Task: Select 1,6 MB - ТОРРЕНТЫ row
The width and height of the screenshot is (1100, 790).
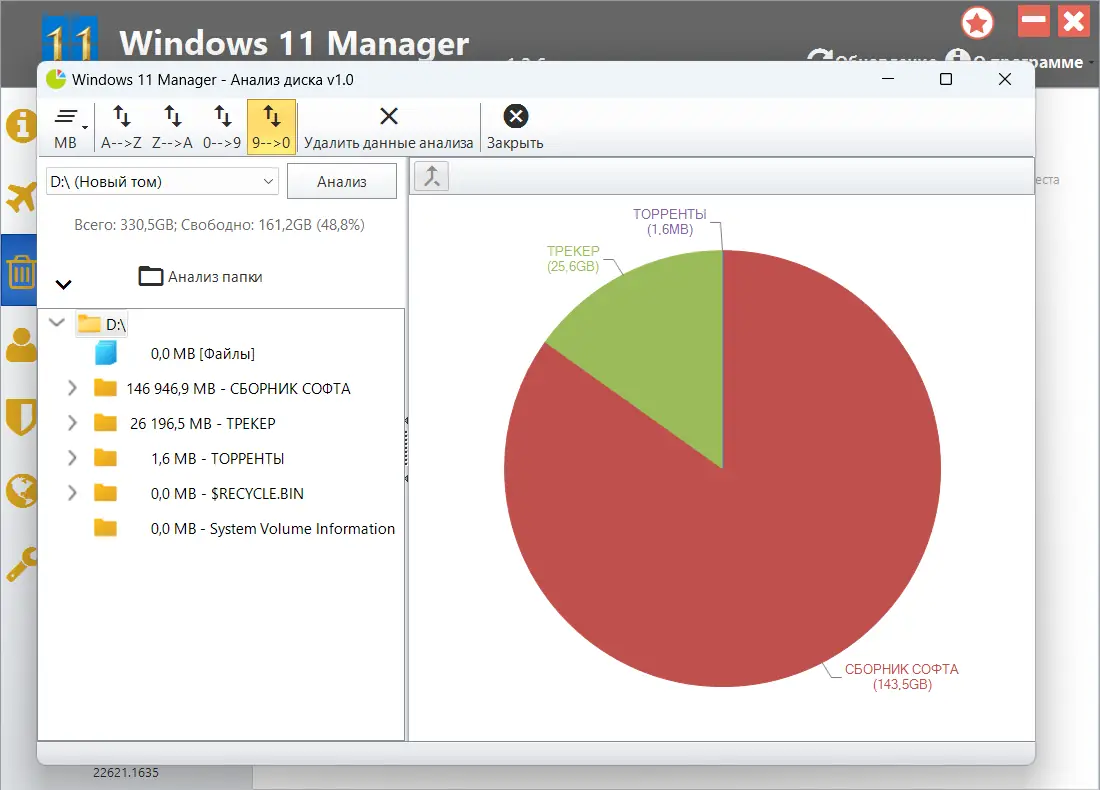Action: coord(217,459)
